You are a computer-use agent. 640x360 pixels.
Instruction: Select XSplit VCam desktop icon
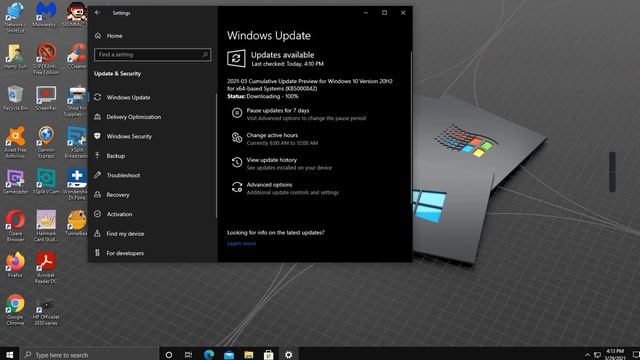(46, 181)
